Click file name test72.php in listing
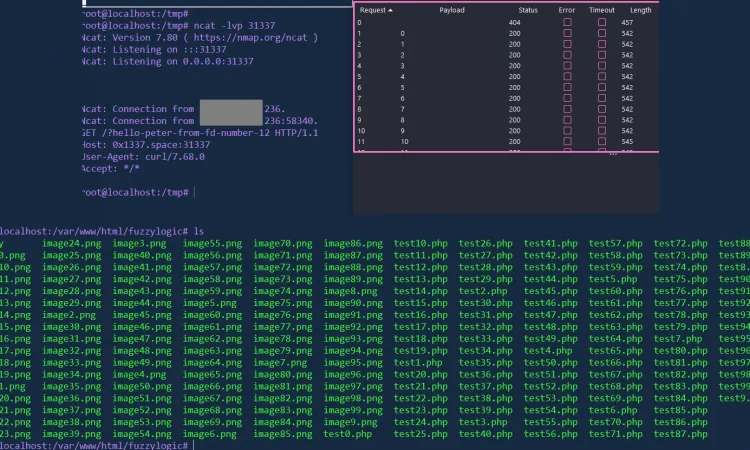This screenshot has width=750, height=450. coord(680,243)
